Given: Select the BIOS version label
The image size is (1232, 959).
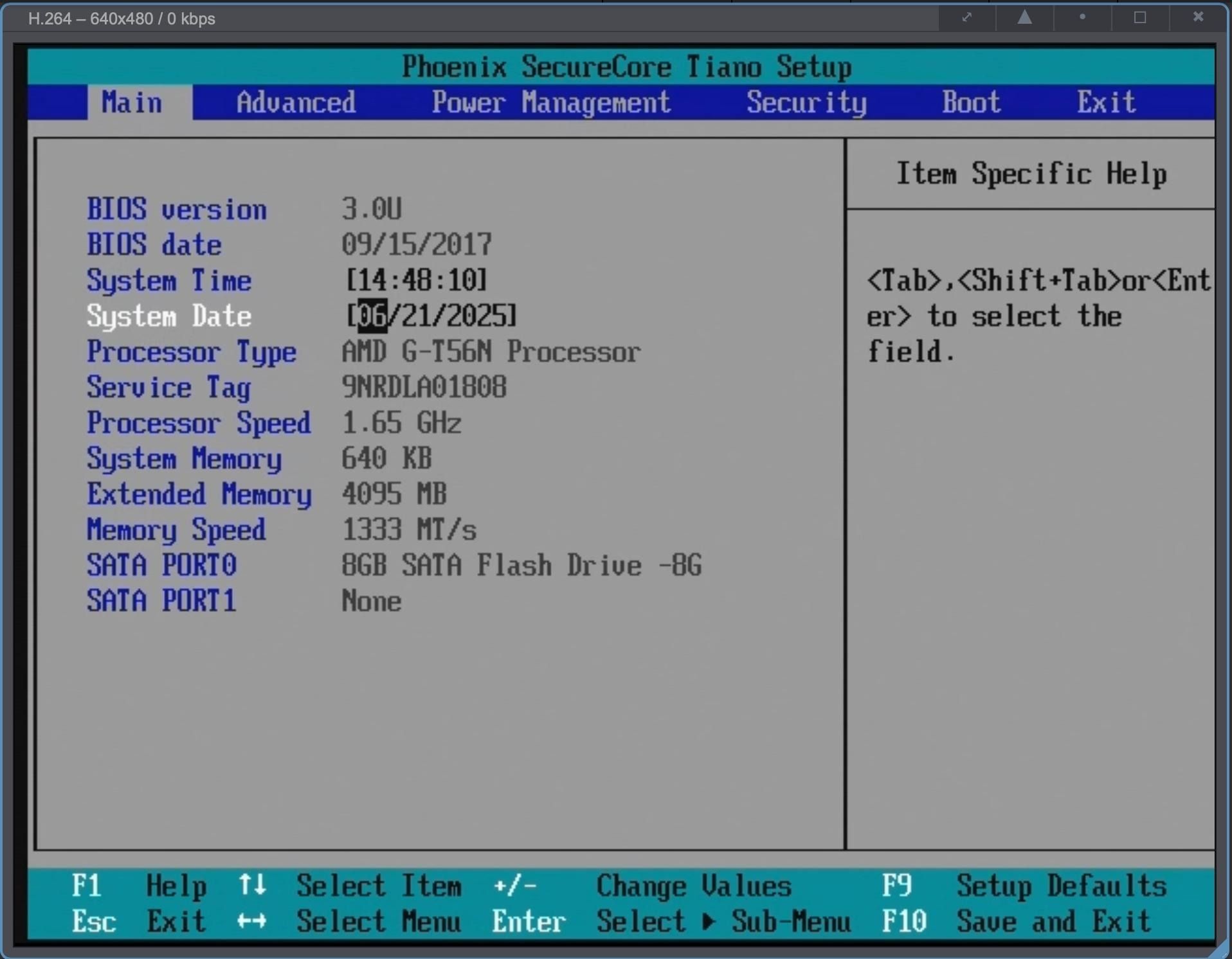Looking at the screenshot, I should [x=177, y=210].
